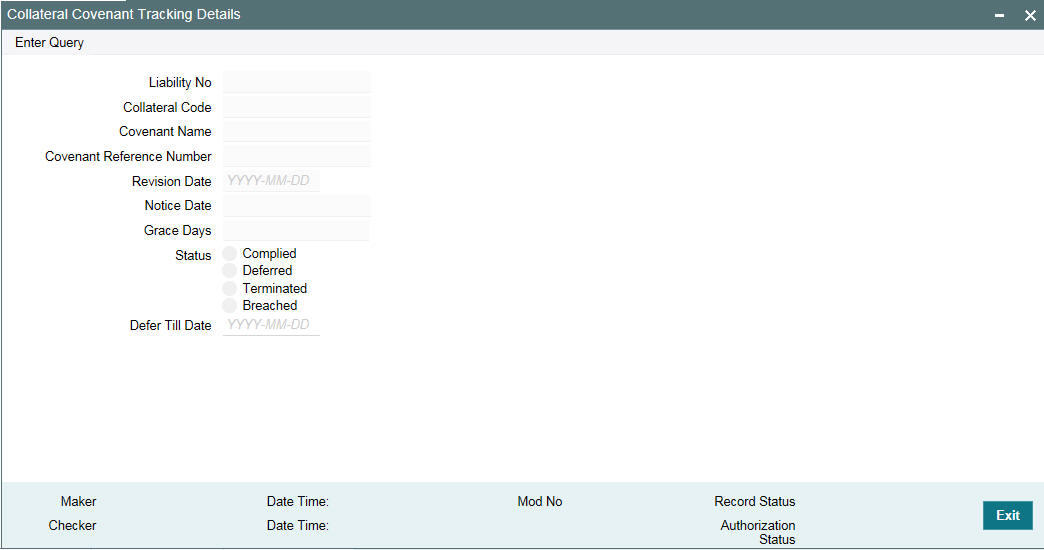Open the Enter Query action
The height and width of the screenshot is (550, 1044).
coord(49,43)
